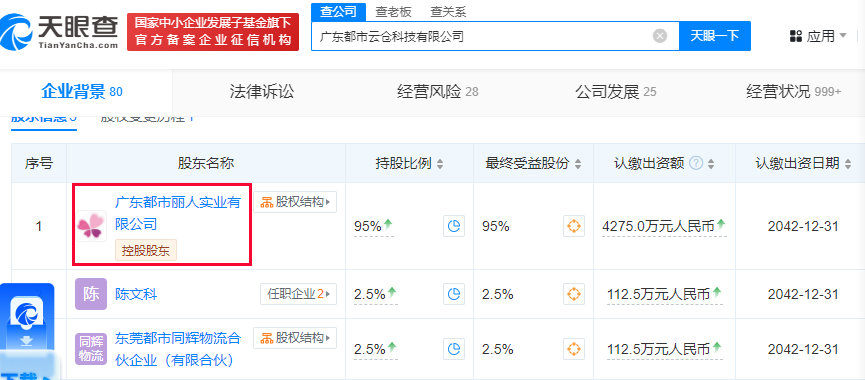
Task: Open the 应用 grid icon
Action: click(795, 36)
